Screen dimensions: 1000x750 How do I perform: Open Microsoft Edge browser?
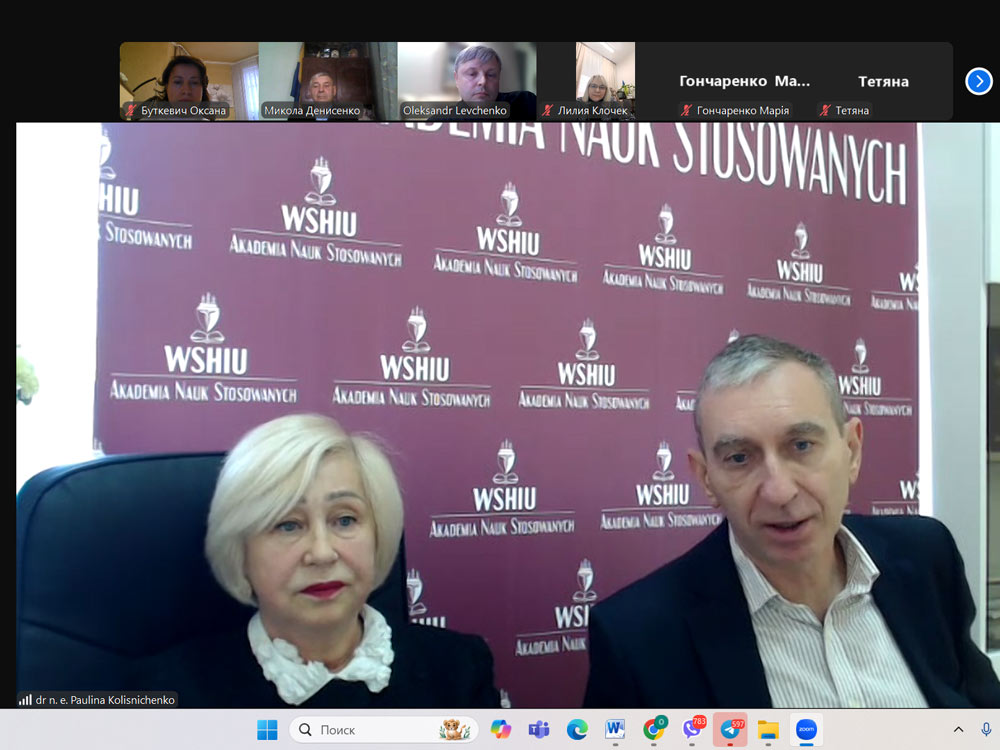577,730
